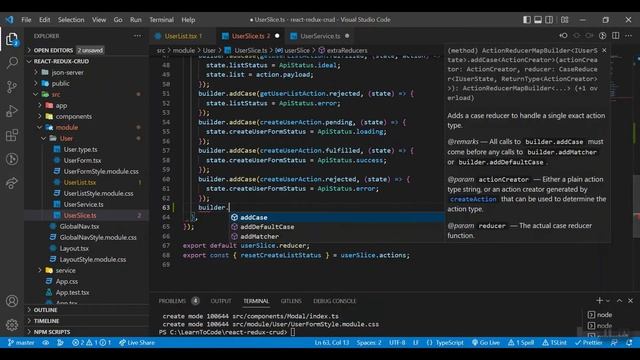Click the split editor right icon
640x360 pixels.
[616, 36]
